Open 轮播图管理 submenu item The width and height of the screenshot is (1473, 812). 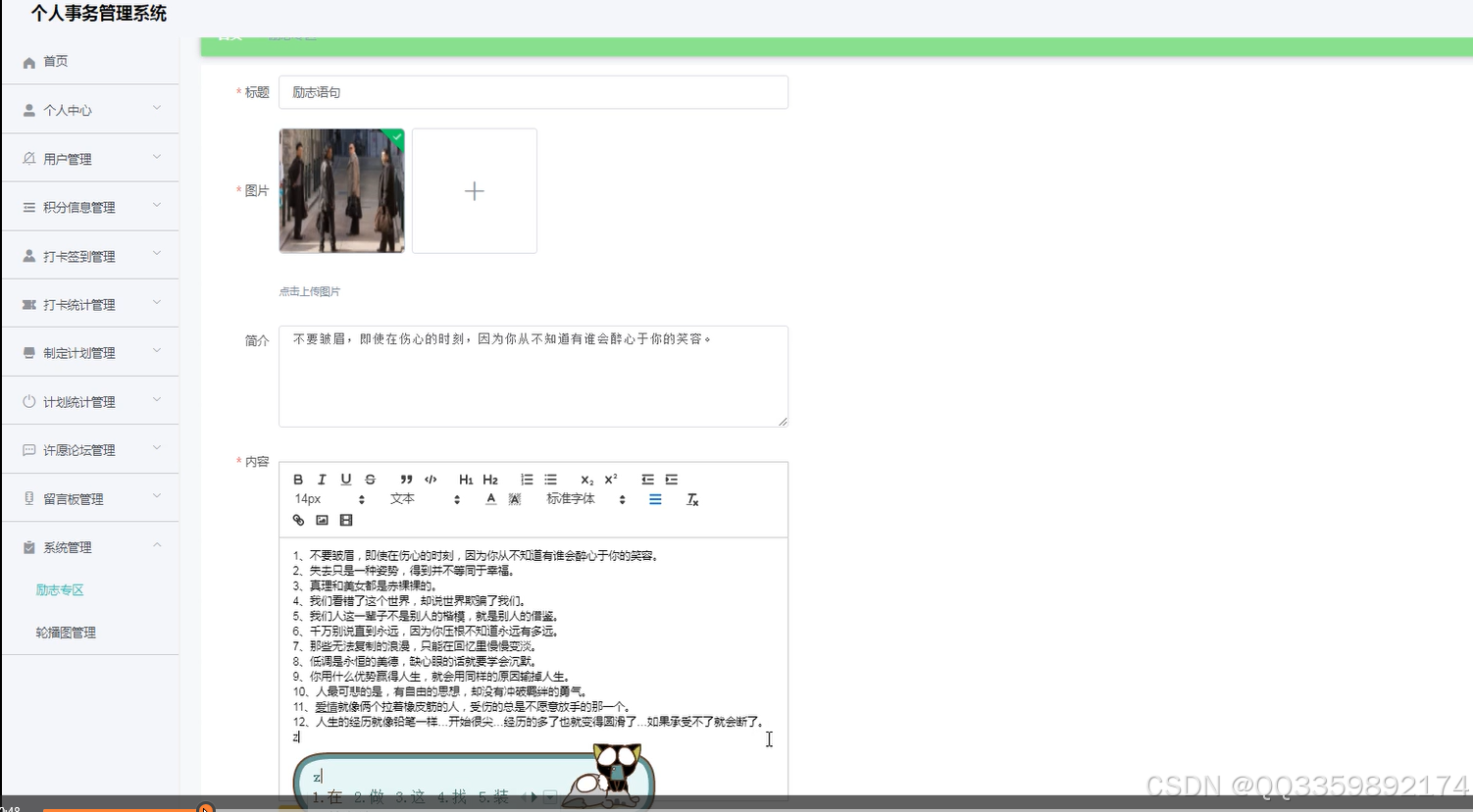click(x=66, y=633)
